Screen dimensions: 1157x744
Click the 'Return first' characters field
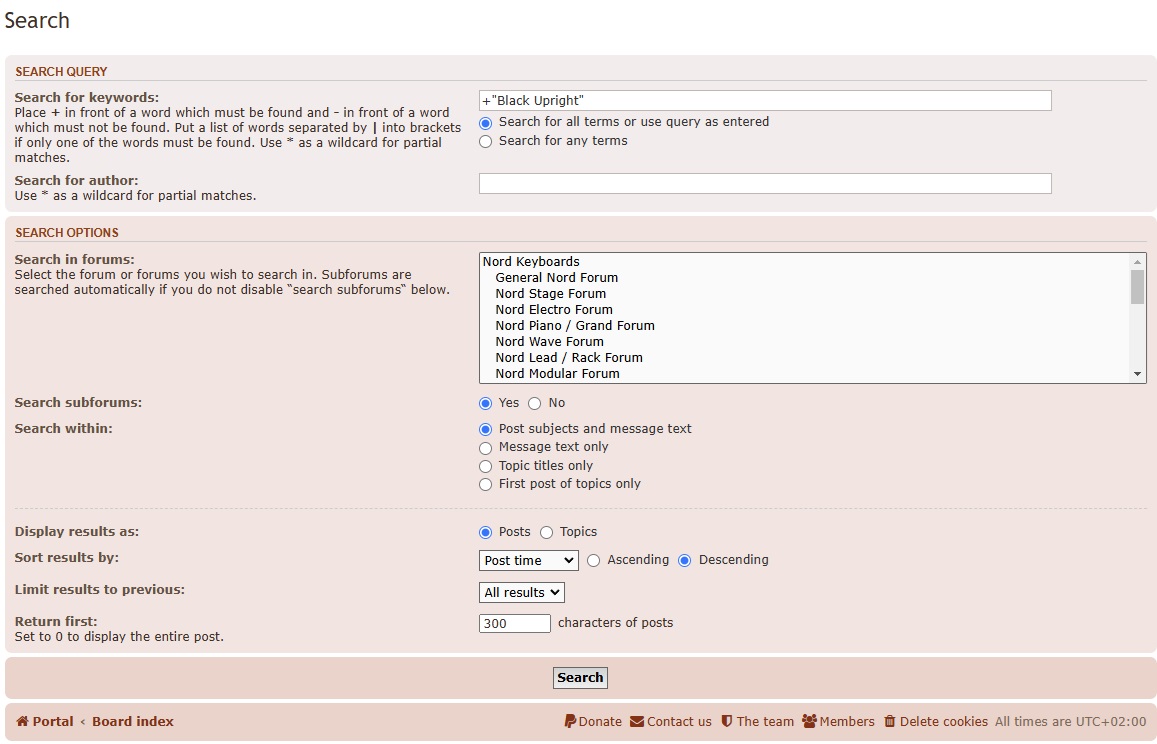pyautogui.click(x=514, y=624)
